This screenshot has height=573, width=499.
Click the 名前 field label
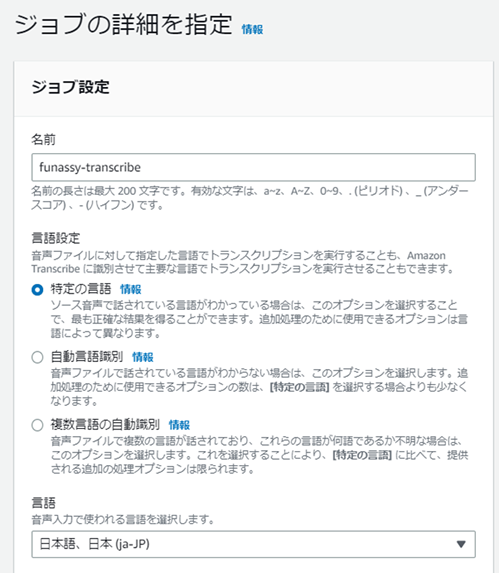click(x=43, y=140)
